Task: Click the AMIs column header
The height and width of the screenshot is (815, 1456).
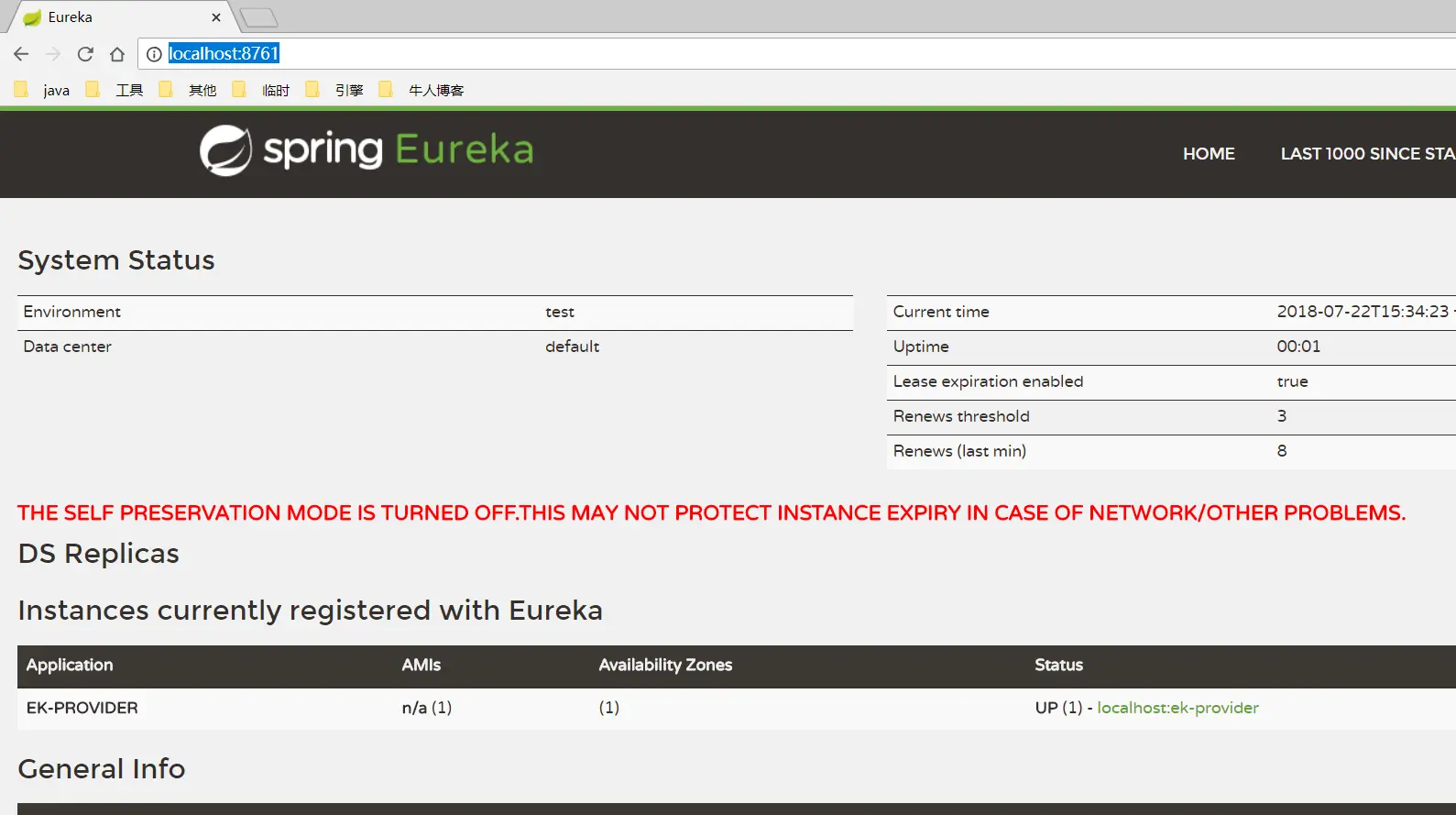Action: 421,666
